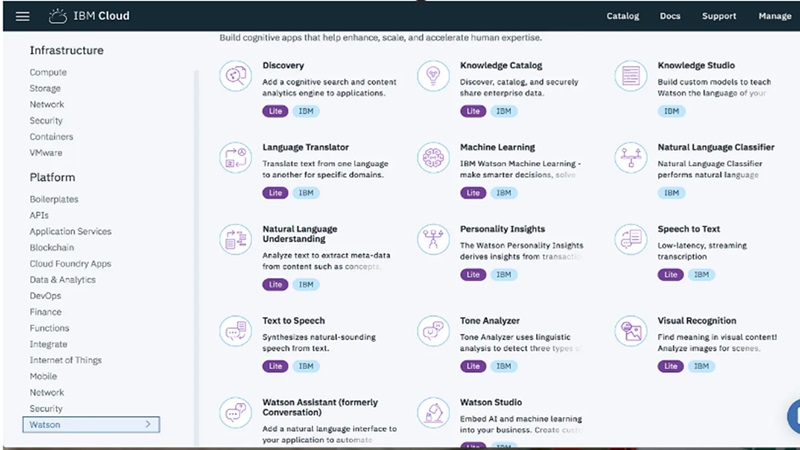The image size is (800, 450).
Task: Select the Tone Analyzer icon
Action: (x=433, y=330)
